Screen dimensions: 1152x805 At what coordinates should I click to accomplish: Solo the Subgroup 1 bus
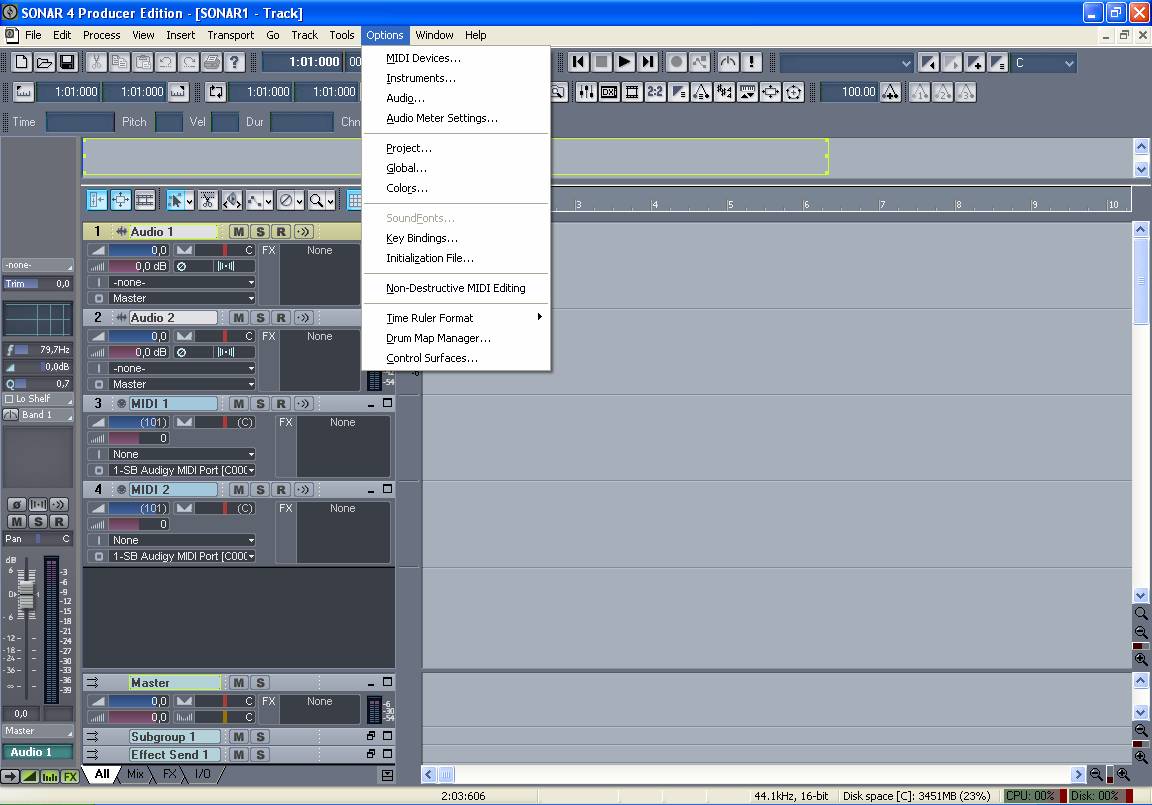point(260,737)
